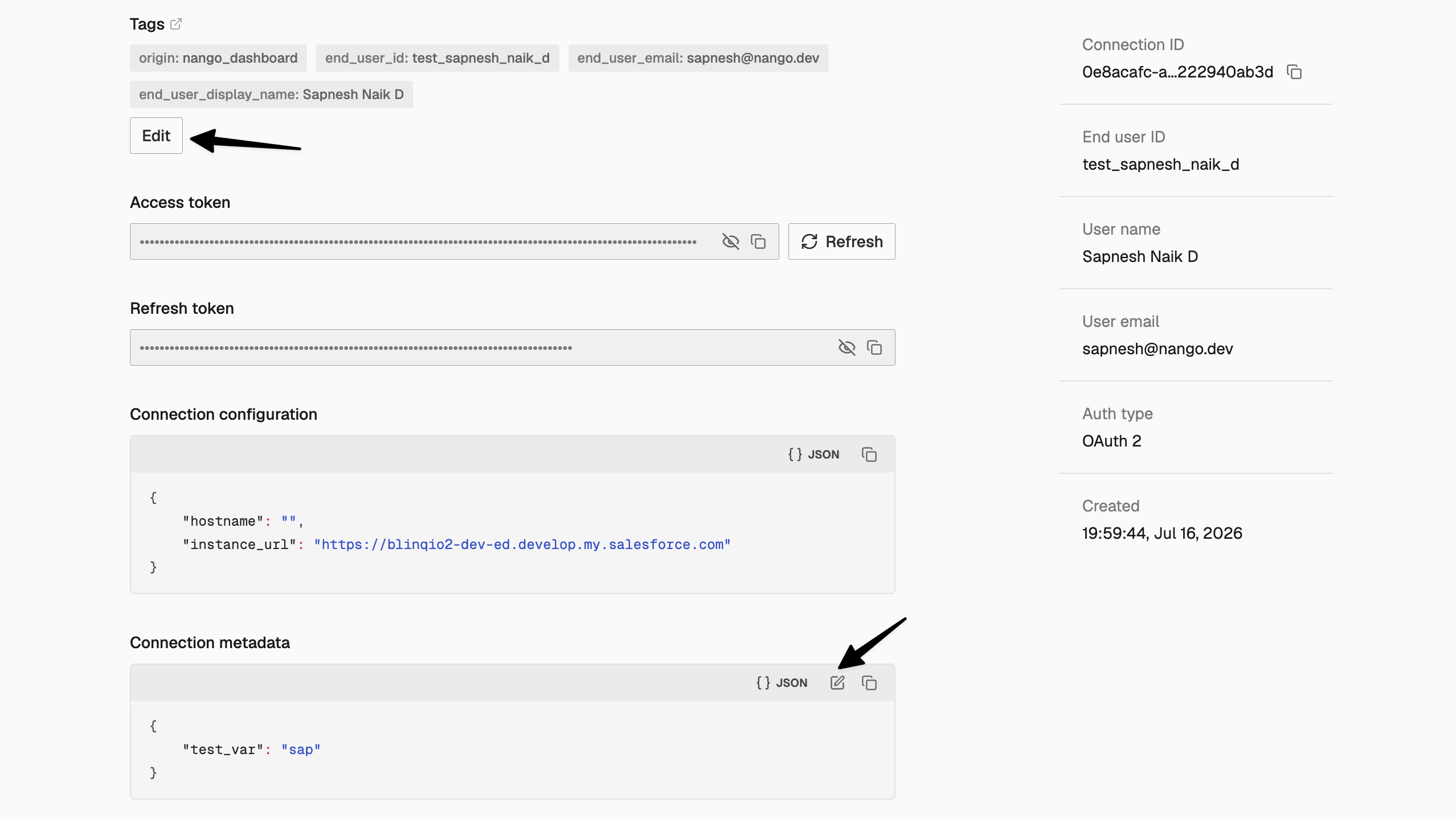Click the "hostname" key in configuration JSON
The width and height of the screenshot is (1456, 819).
[223, 521]
